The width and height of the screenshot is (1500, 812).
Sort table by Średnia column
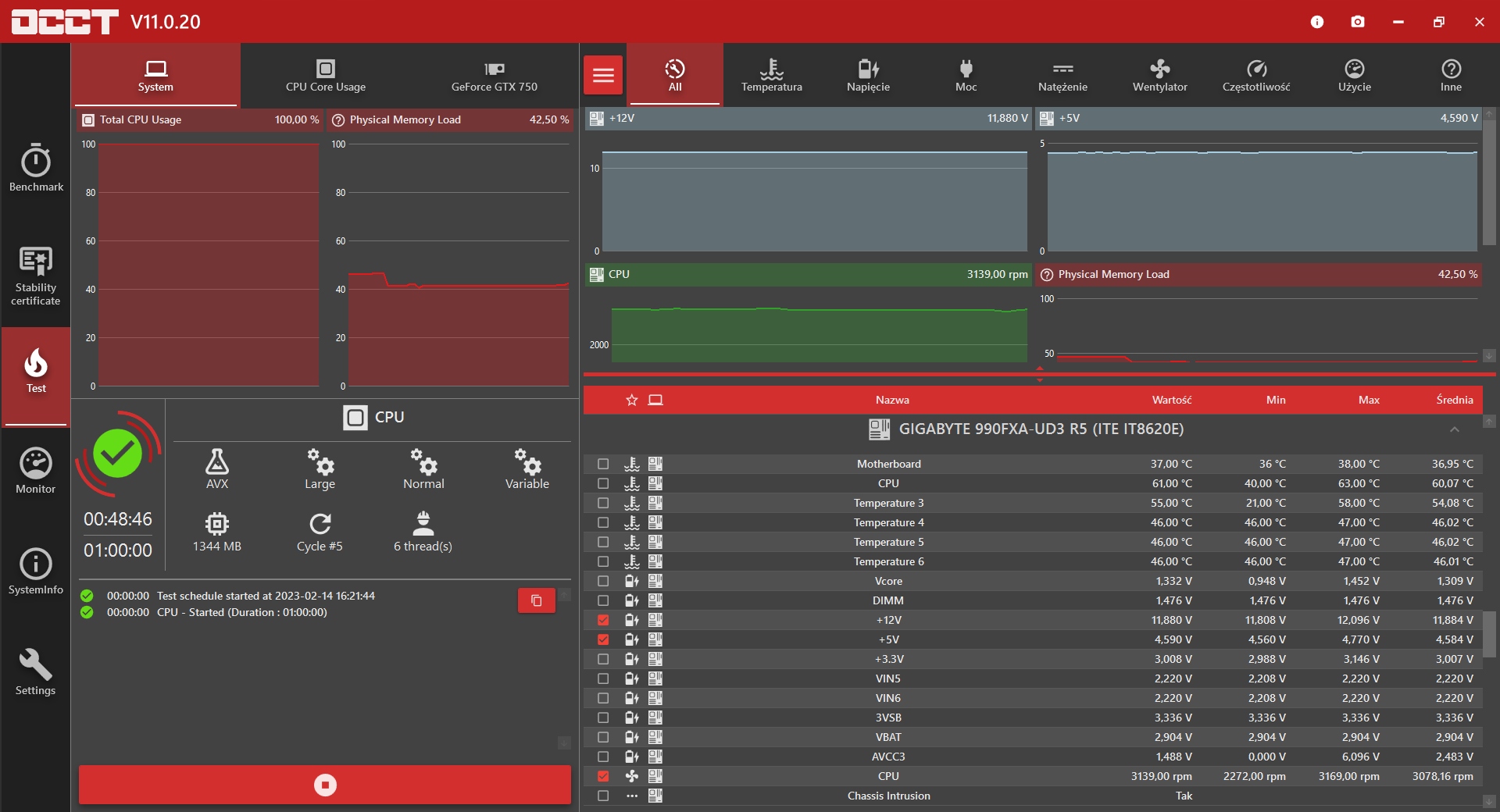1455,400
